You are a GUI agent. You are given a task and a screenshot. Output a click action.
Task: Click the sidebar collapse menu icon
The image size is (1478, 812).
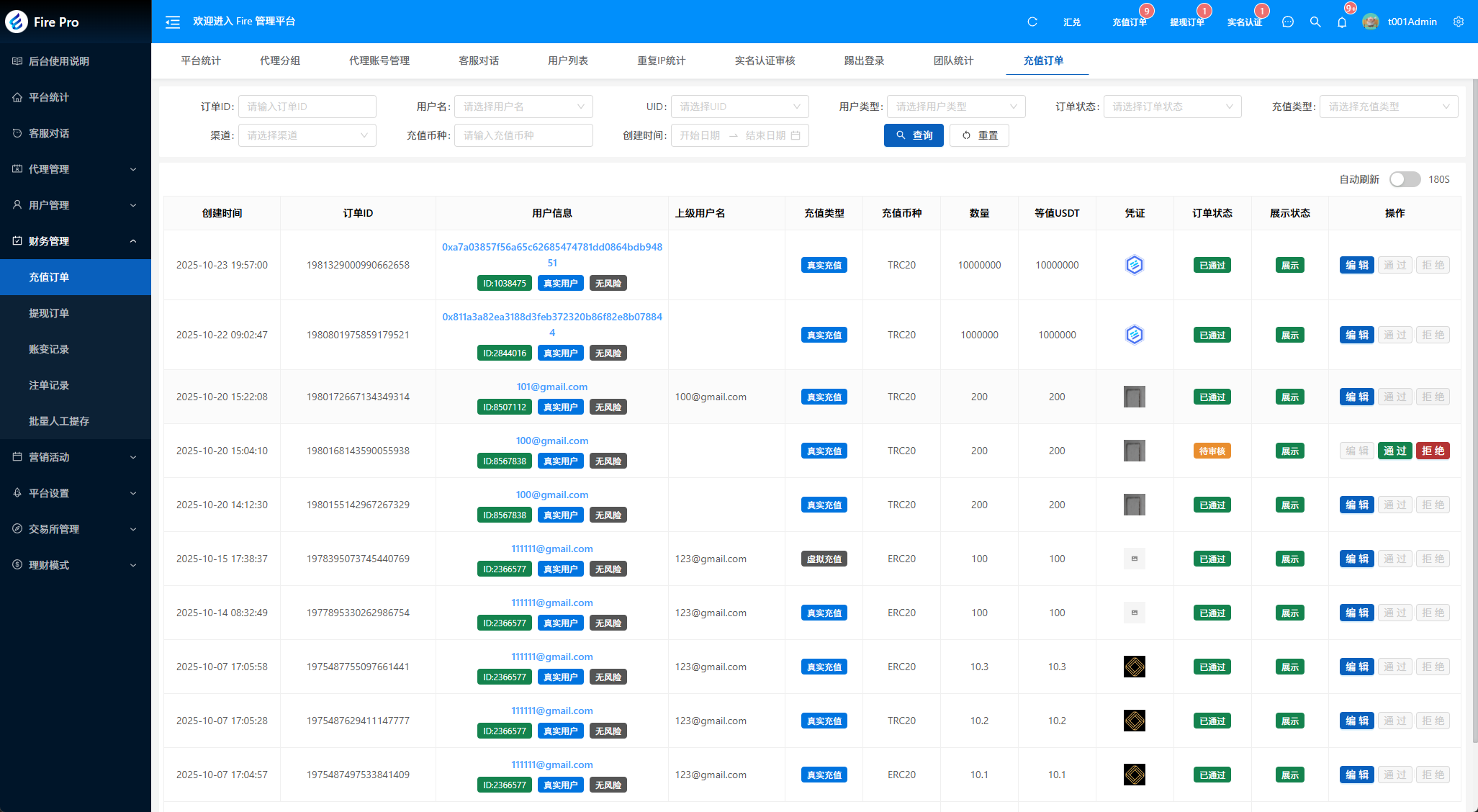pos(173,22)
